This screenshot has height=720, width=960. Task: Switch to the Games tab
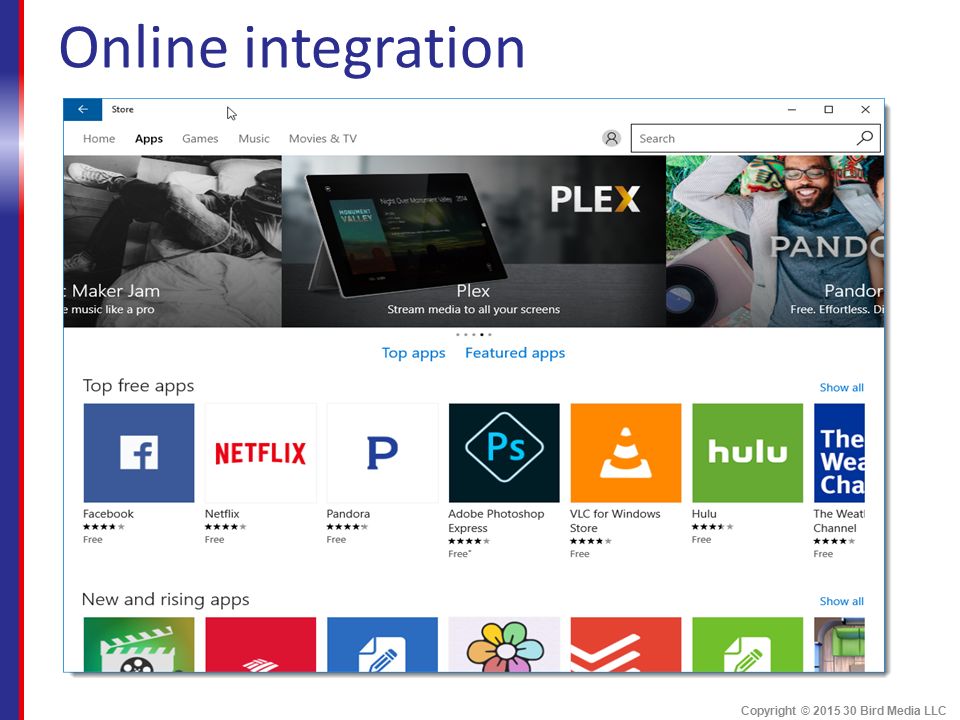200,138
